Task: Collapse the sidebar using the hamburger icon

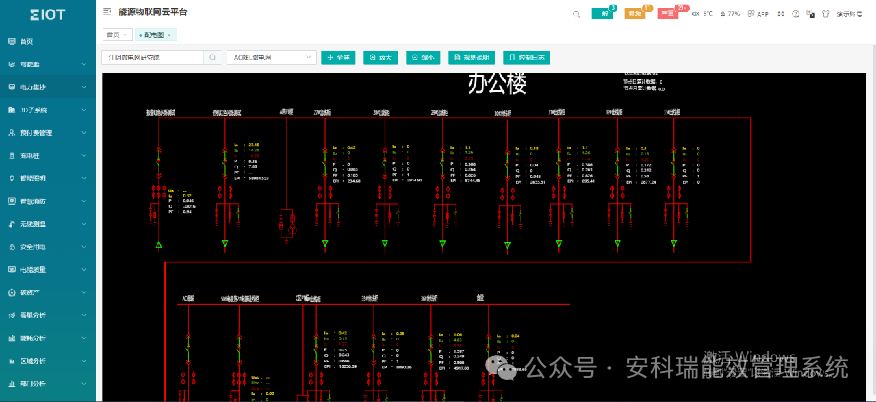Action: pos(107,12)
